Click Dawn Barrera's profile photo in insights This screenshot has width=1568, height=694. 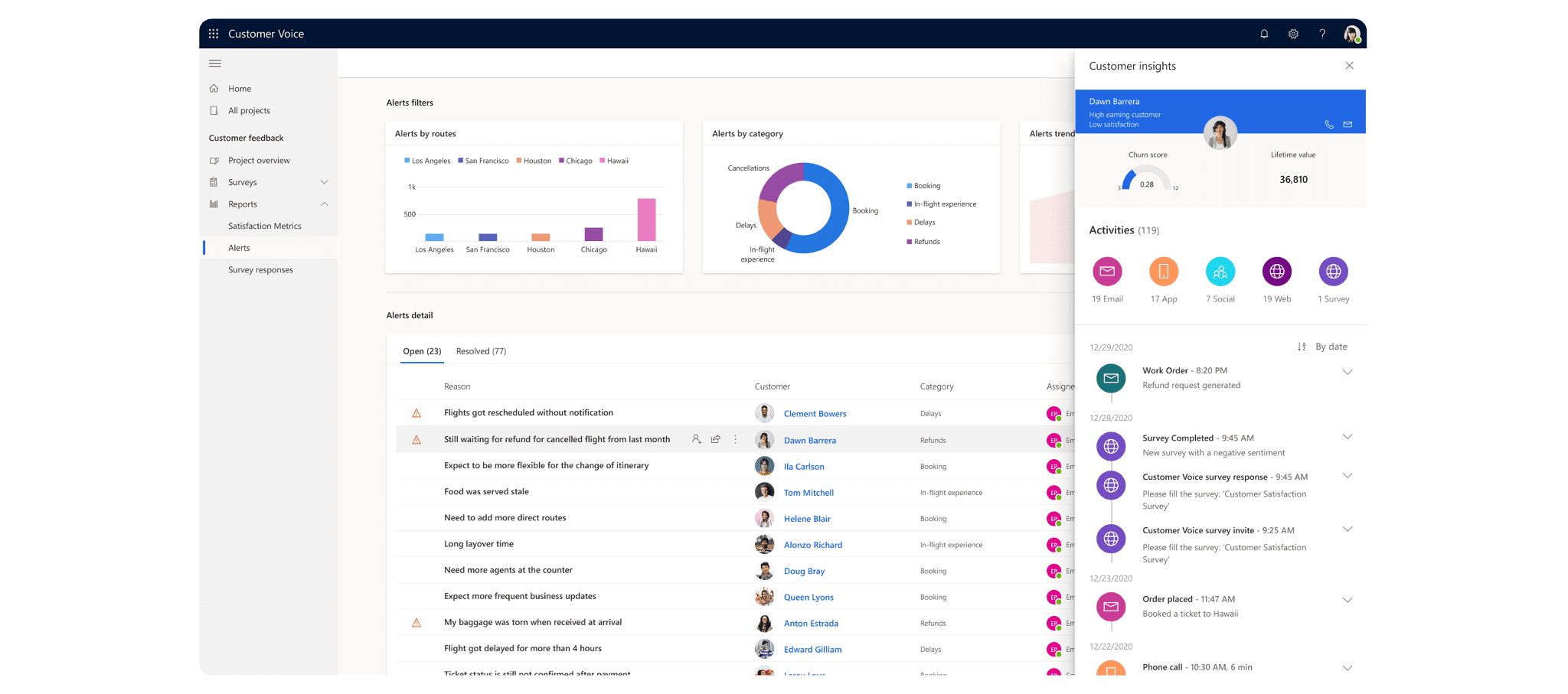pos(1220,133)
